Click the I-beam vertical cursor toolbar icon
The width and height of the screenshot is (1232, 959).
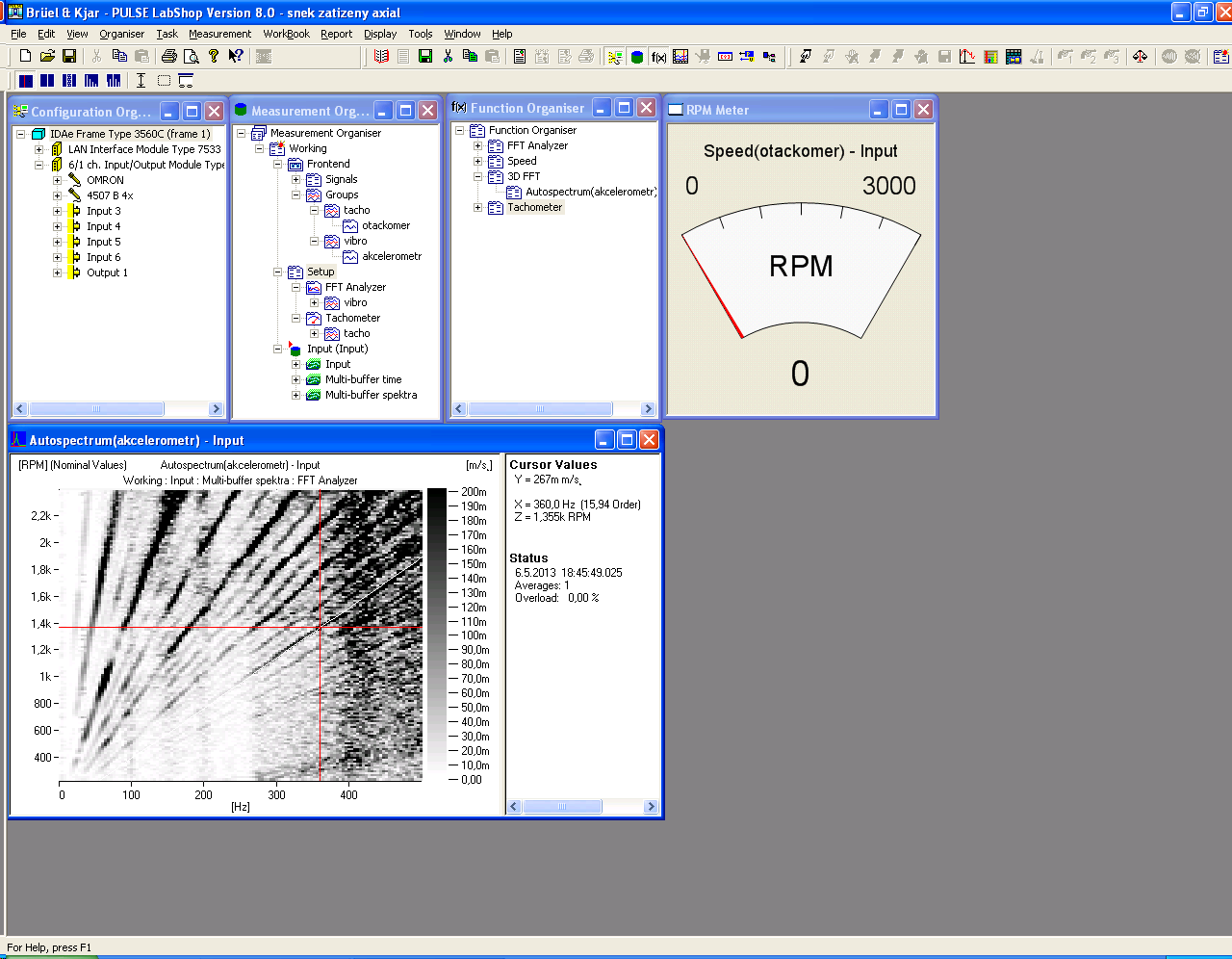point(141,81)
